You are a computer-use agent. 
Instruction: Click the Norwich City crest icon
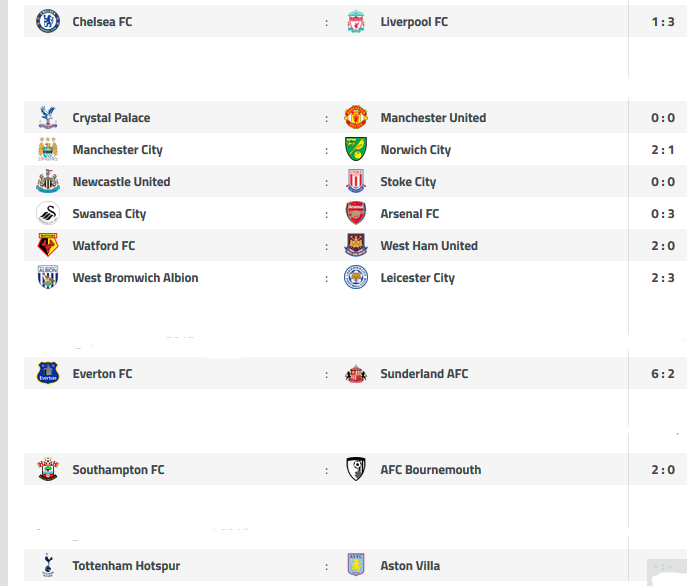(x=356, y=149)
